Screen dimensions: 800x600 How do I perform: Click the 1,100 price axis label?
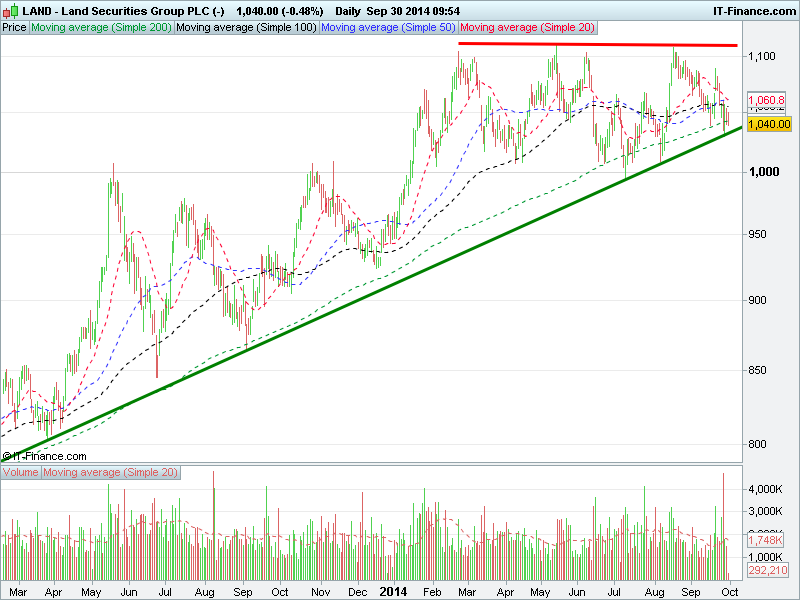tap(762, 56)
